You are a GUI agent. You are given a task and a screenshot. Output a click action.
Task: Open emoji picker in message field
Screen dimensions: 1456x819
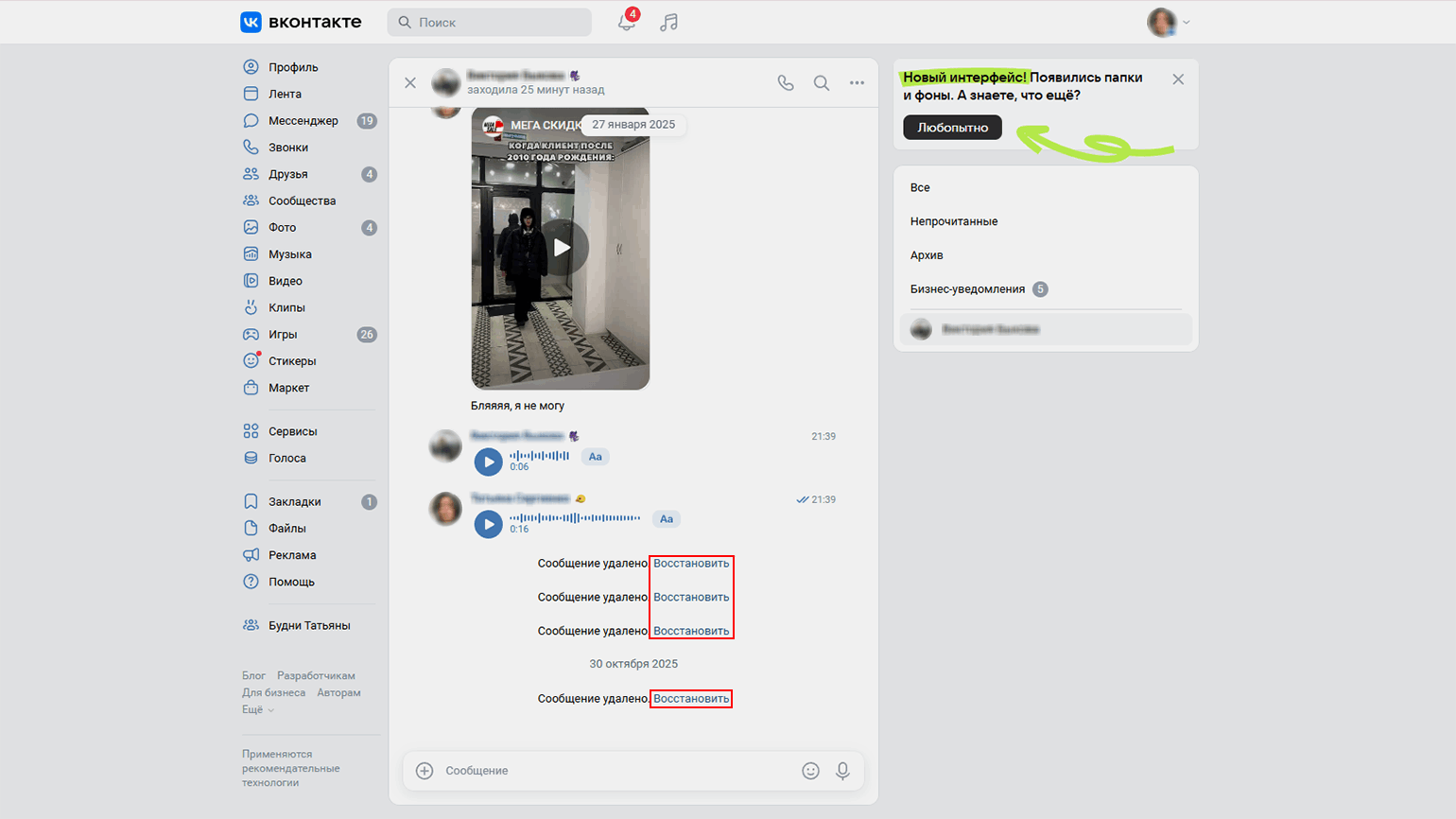tap(810, 771)
